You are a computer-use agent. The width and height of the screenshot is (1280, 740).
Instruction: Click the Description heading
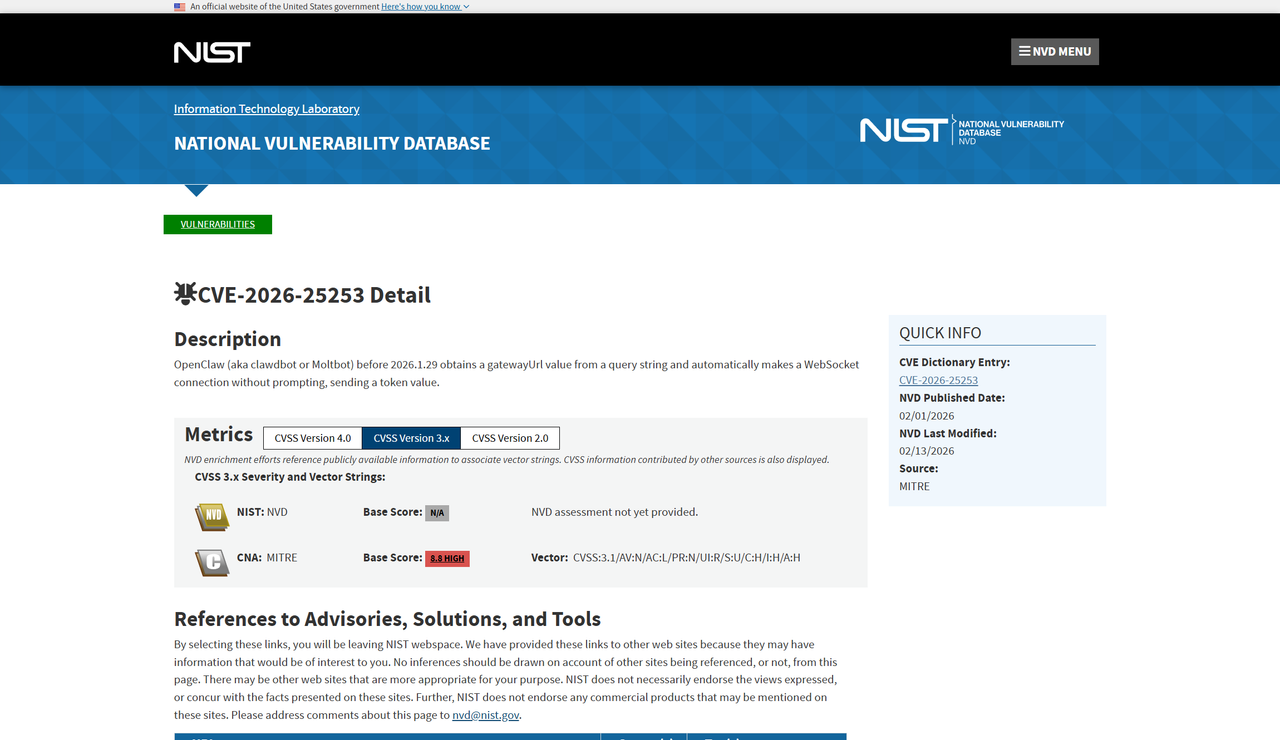tap(228, 339)
